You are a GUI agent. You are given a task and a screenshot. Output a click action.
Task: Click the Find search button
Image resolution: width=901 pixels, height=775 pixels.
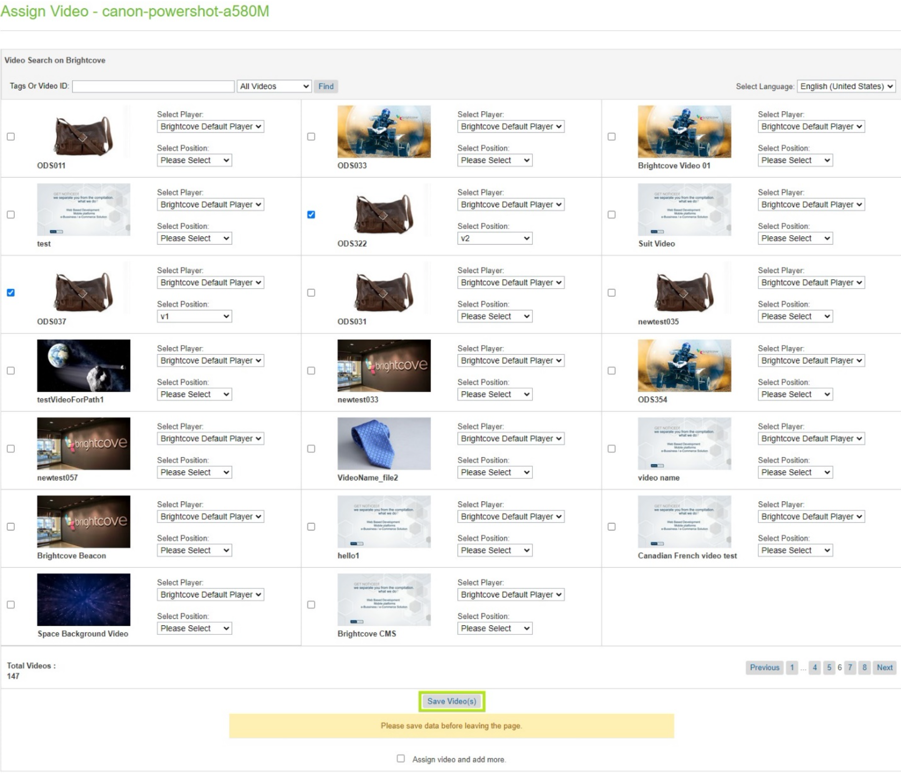coord(326,86)
